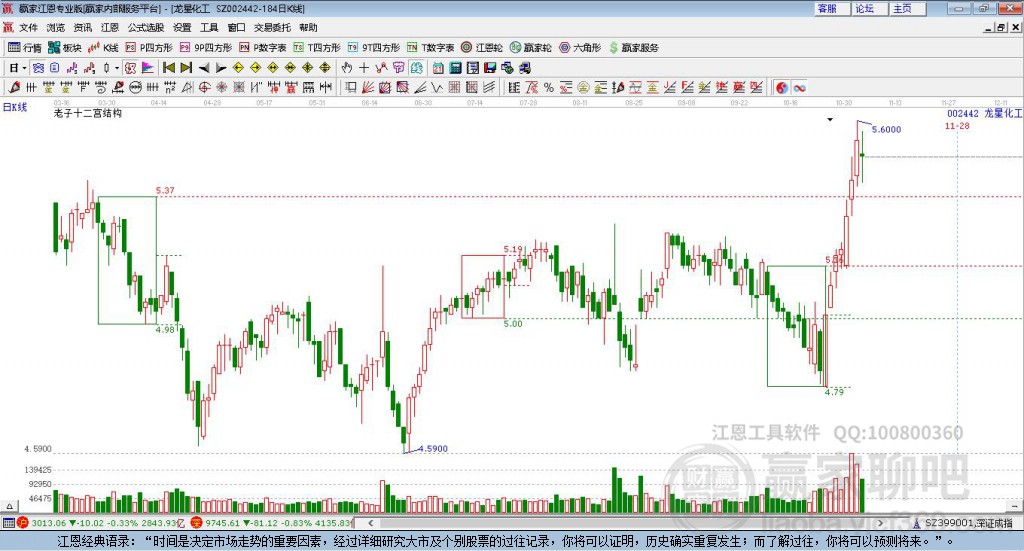Click the 11-28 date marker label
The width and height of the screenshot is (1024, 551).
pyautogui.click(x=957, y=125)
